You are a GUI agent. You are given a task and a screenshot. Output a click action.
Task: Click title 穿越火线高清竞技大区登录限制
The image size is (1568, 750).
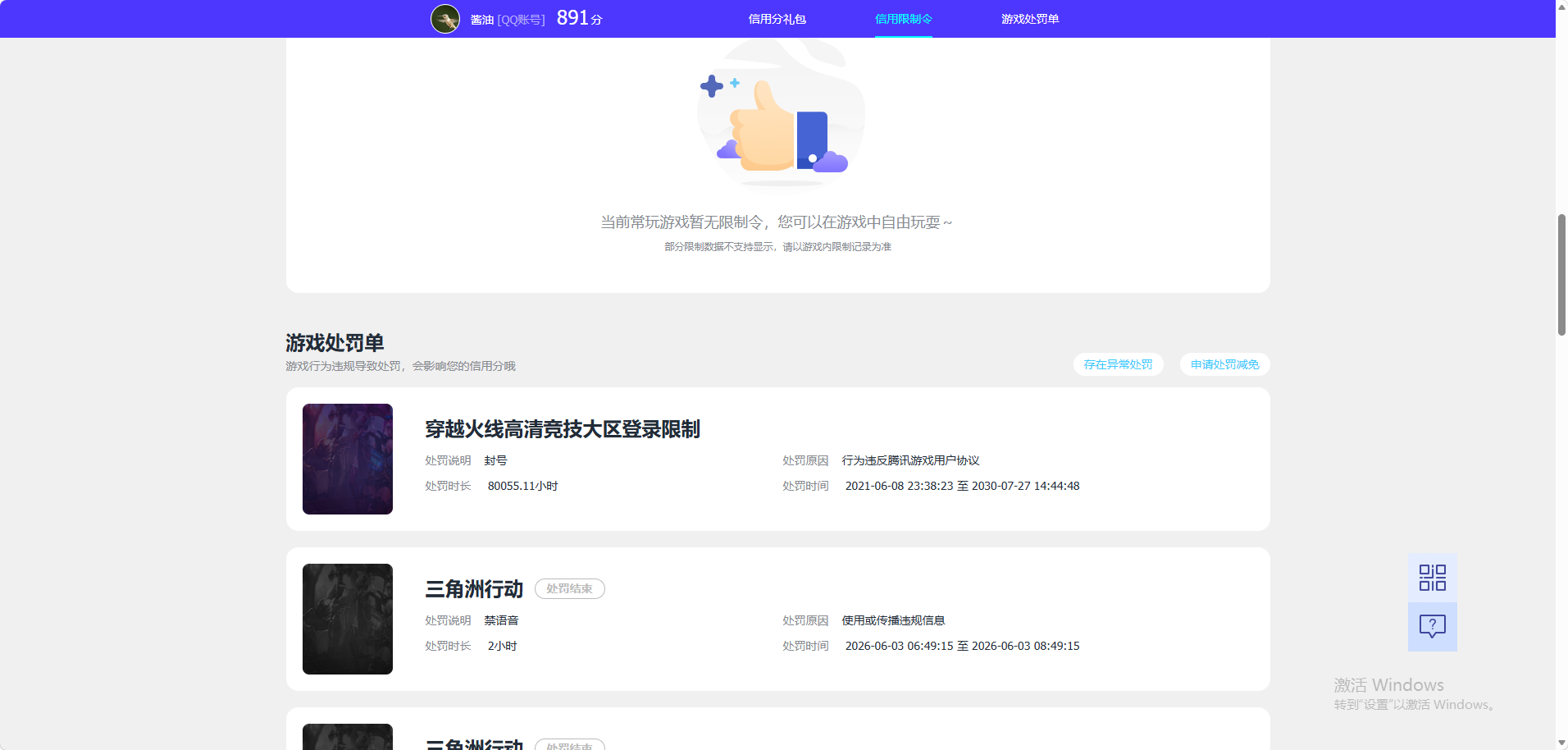pos(563,429)
